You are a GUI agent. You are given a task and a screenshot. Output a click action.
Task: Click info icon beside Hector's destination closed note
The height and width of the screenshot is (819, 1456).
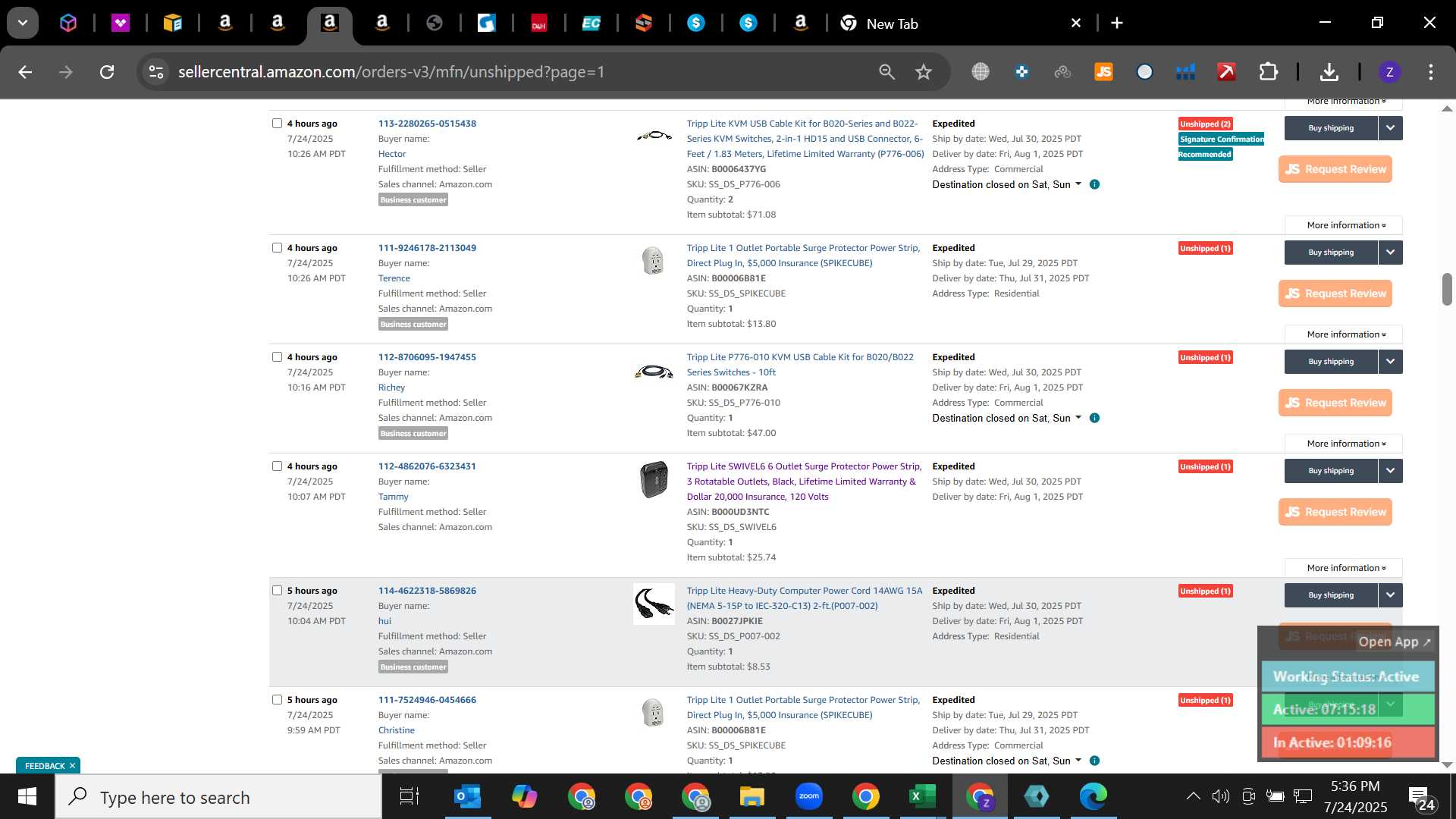tap(1094, 184)
